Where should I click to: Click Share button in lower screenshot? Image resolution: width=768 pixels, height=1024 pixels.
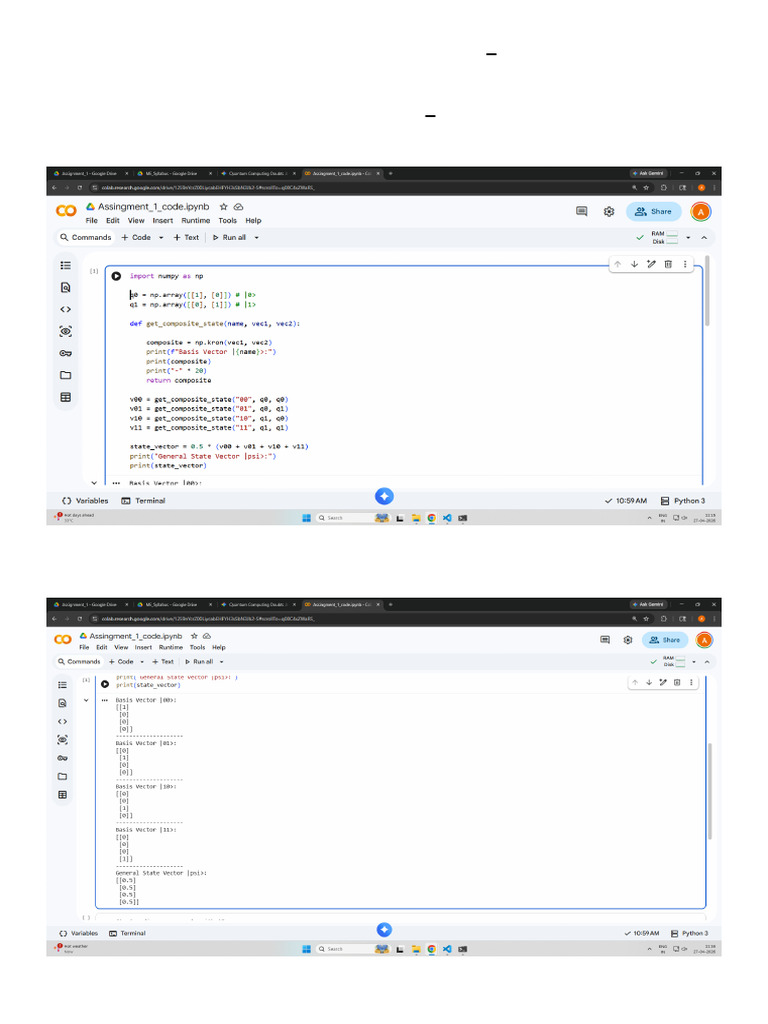coord(665,640)
